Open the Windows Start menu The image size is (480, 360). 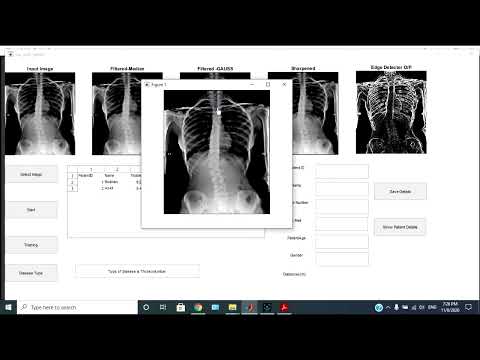pos(8,307)
